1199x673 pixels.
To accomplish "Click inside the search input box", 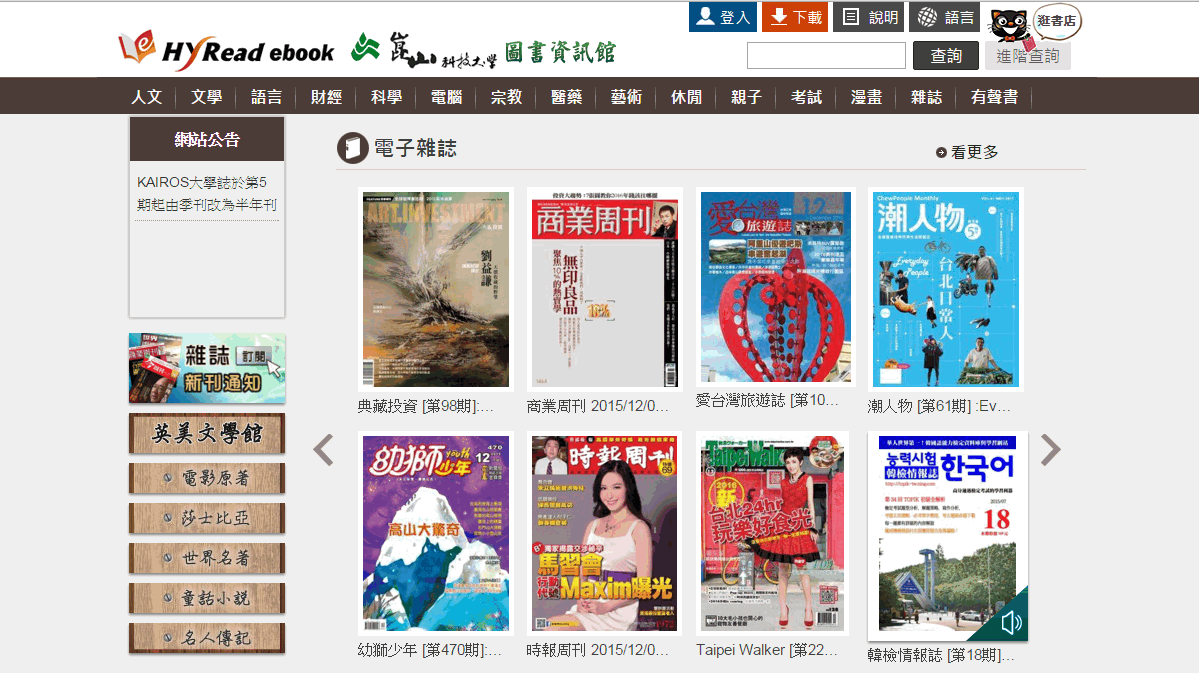I will [x=825, y=55].
